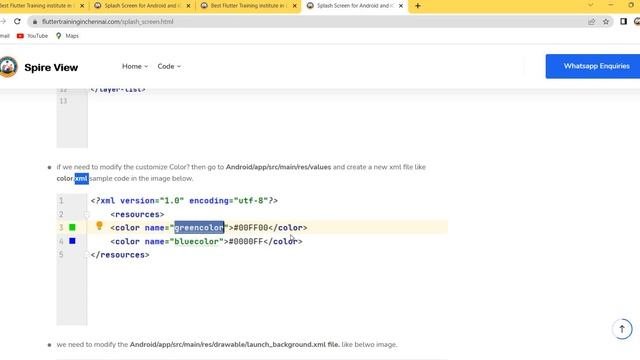Screen dimensions: 640x360
Task: Close the third tab Best Flutter Training
Action: click(294, 6)
